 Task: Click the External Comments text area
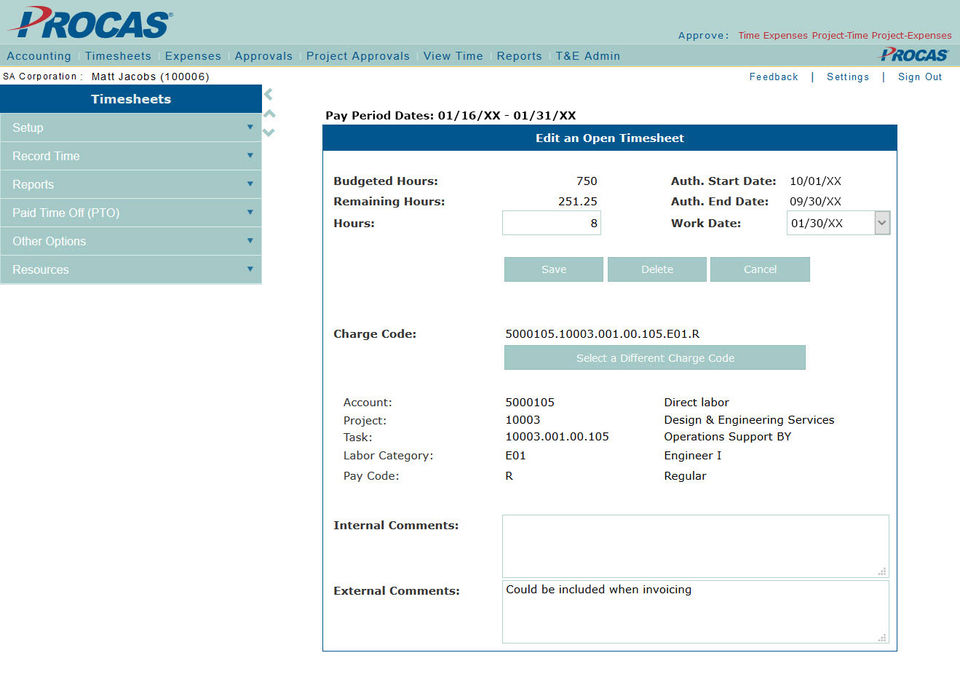click(x=695, y=612)
